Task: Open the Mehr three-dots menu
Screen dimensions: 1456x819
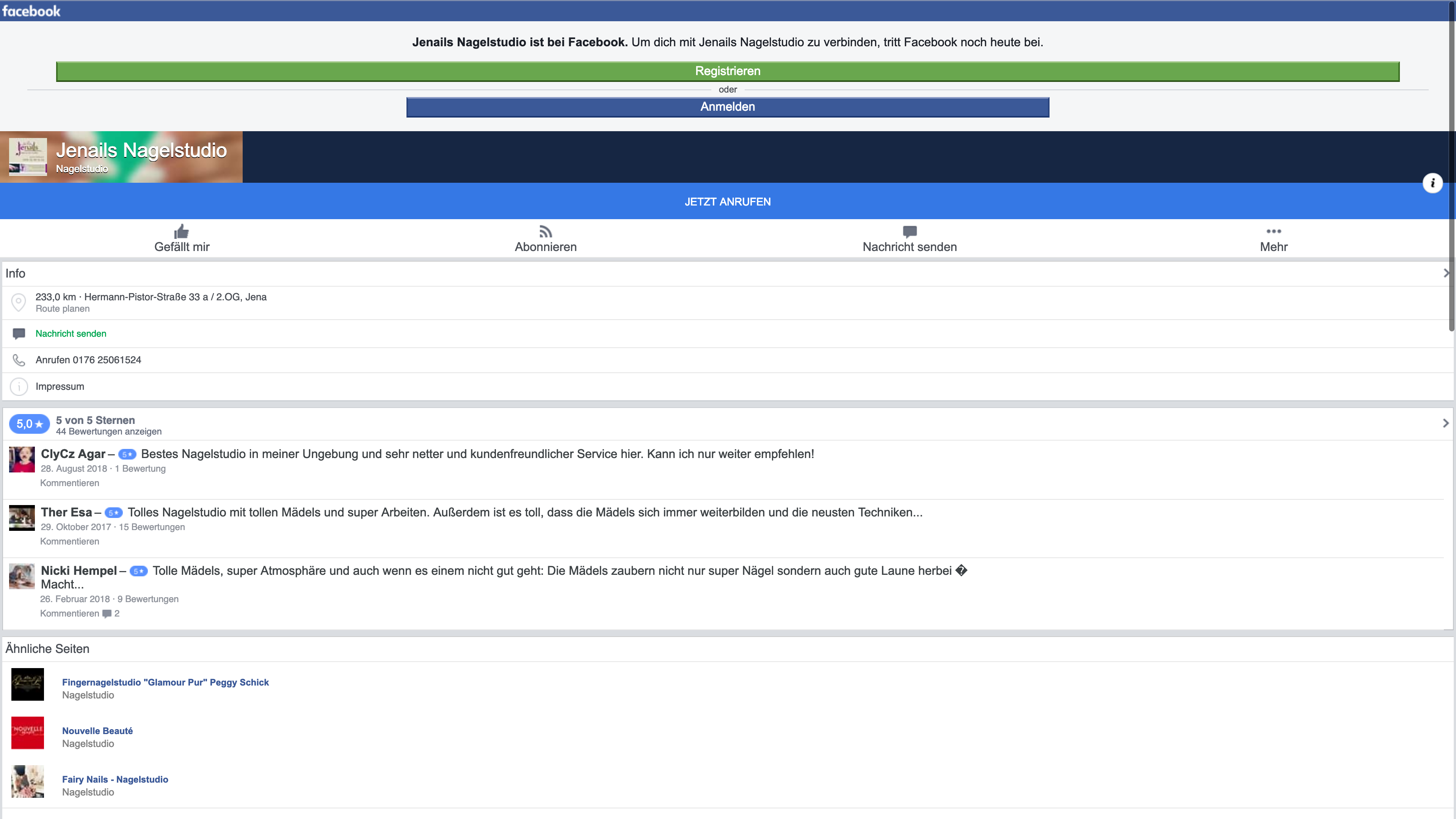Action: click(x=1274, y=231)
